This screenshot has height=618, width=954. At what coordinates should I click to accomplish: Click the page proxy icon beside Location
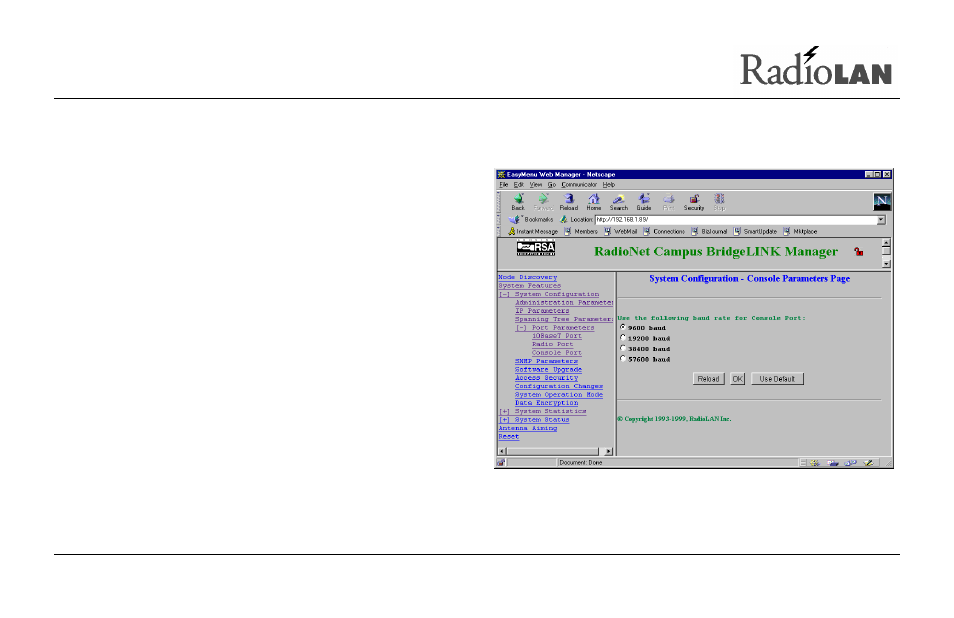point(563,220)
